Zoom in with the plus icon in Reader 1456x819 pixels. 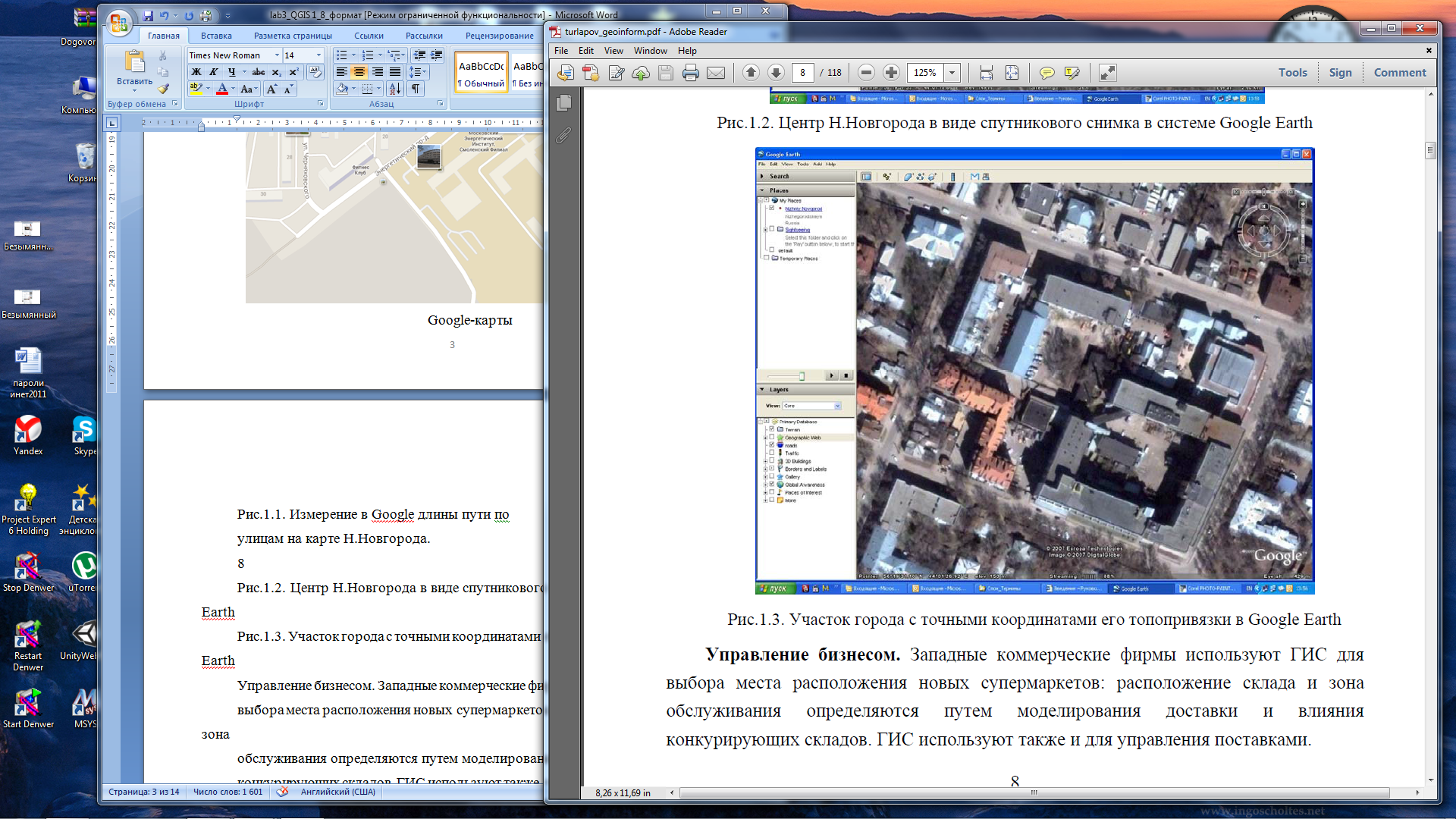(891, 73)
